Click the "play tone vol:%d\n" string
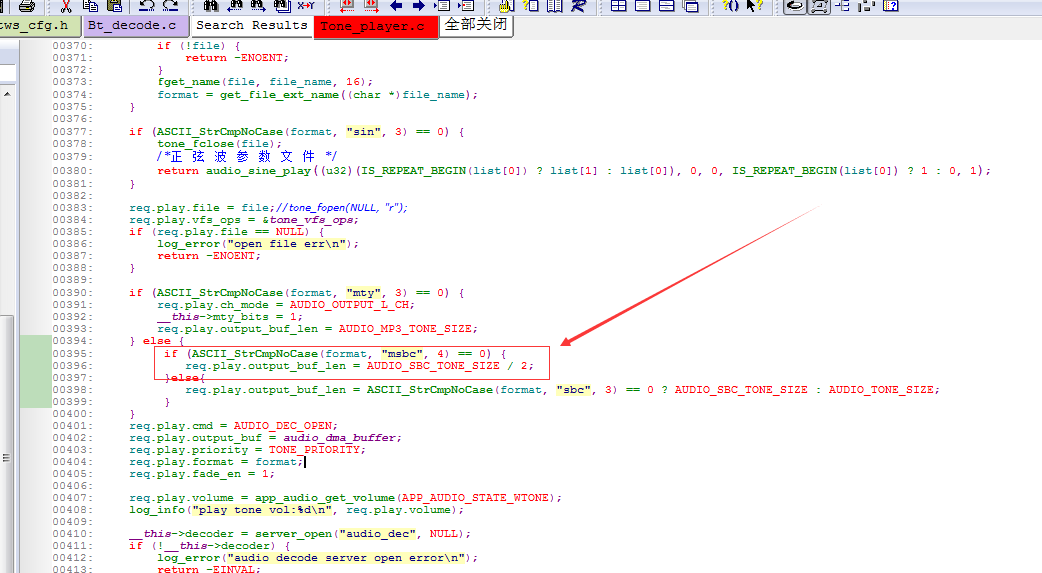Image resolution: width=1042 pixels, height=573 pixels. click(262, 510)
